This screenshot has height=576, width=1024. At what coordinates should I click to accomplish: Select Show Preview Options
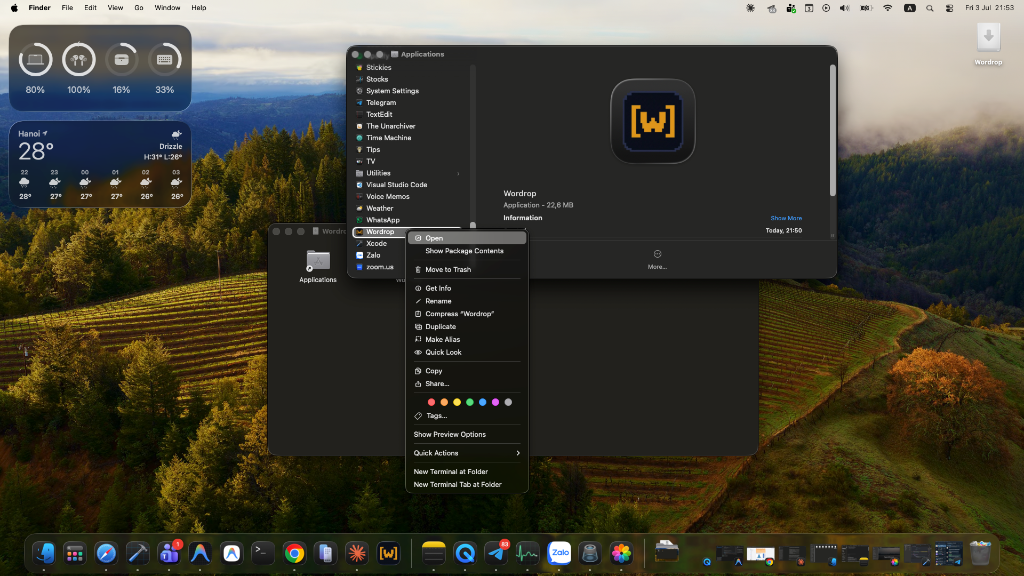point(467,434)
